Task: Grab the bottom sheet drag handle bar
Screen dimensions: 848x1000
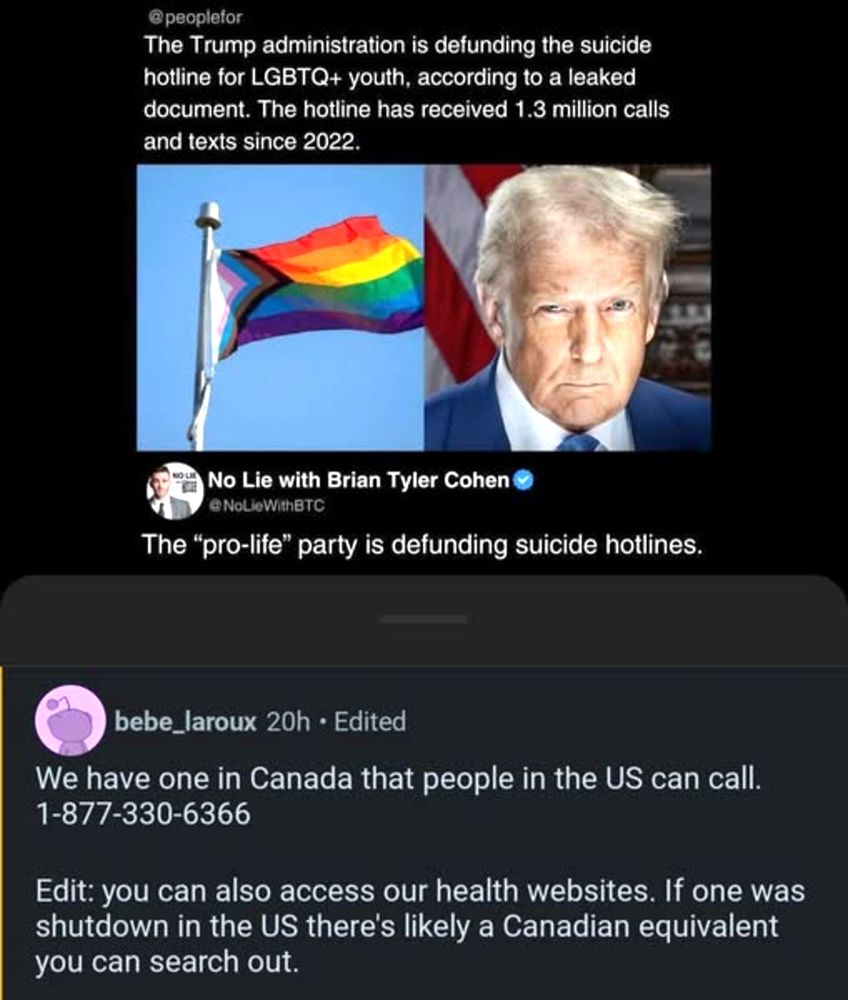Action: click(x=423, y=619)
